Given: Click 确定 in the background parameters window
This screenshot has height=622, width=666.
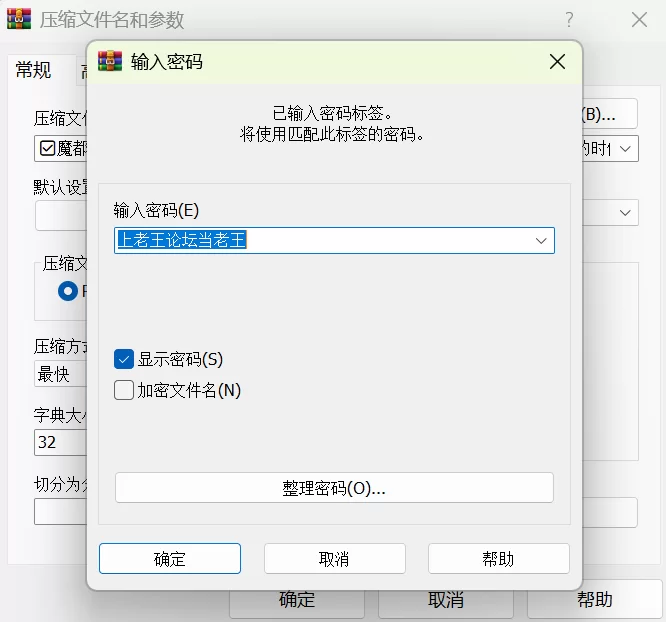Looking at the screenshot, I should 297,603.
